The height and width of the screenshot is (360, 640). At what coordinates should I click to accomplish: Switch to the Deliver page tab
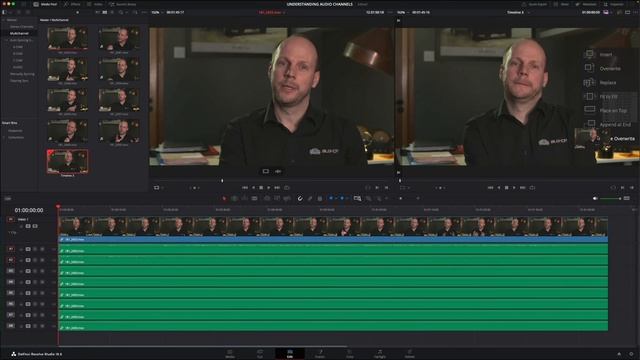(x=409, y=353)
